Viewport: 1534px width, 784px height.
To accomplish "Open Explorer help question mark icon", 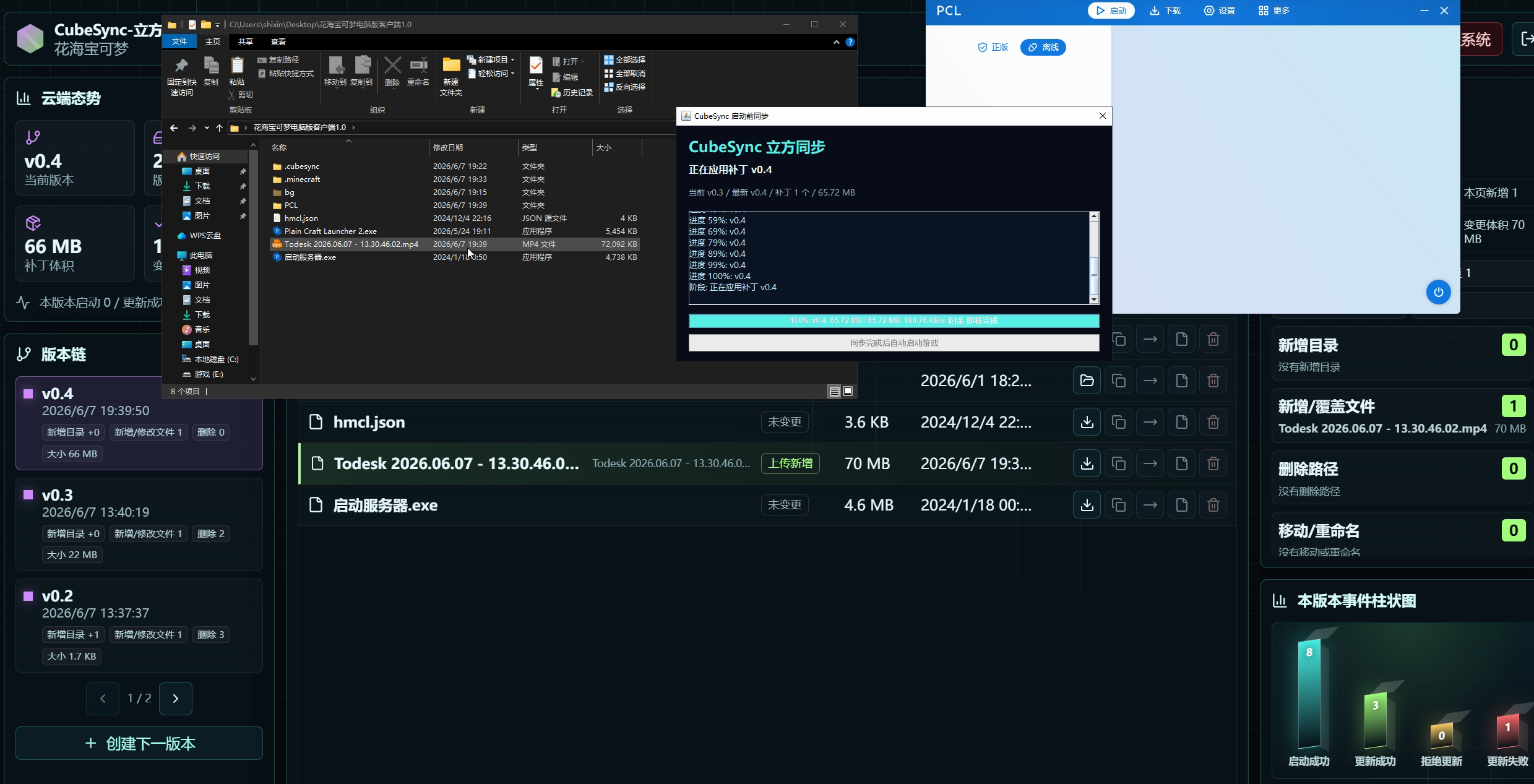I will coord(850,42).
